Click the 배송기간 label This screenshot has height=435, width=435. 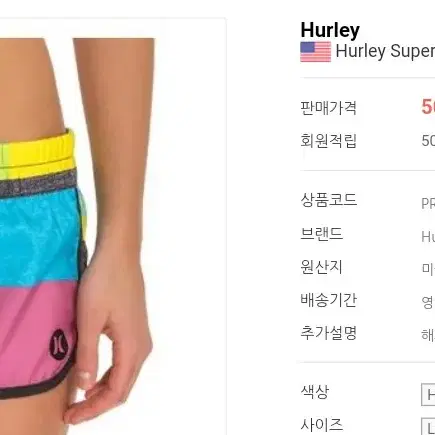[x=329, y=299]
